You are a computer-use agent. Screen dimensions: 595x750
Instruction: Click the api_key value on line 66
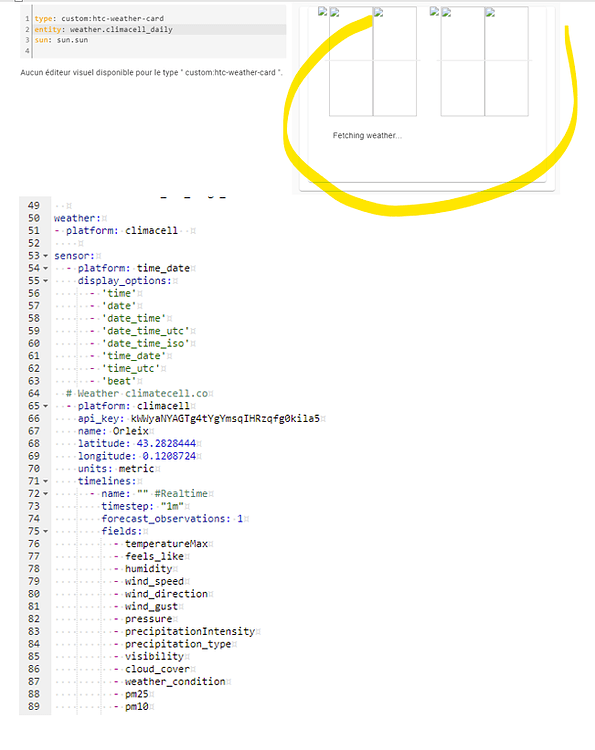pos(225,419)
